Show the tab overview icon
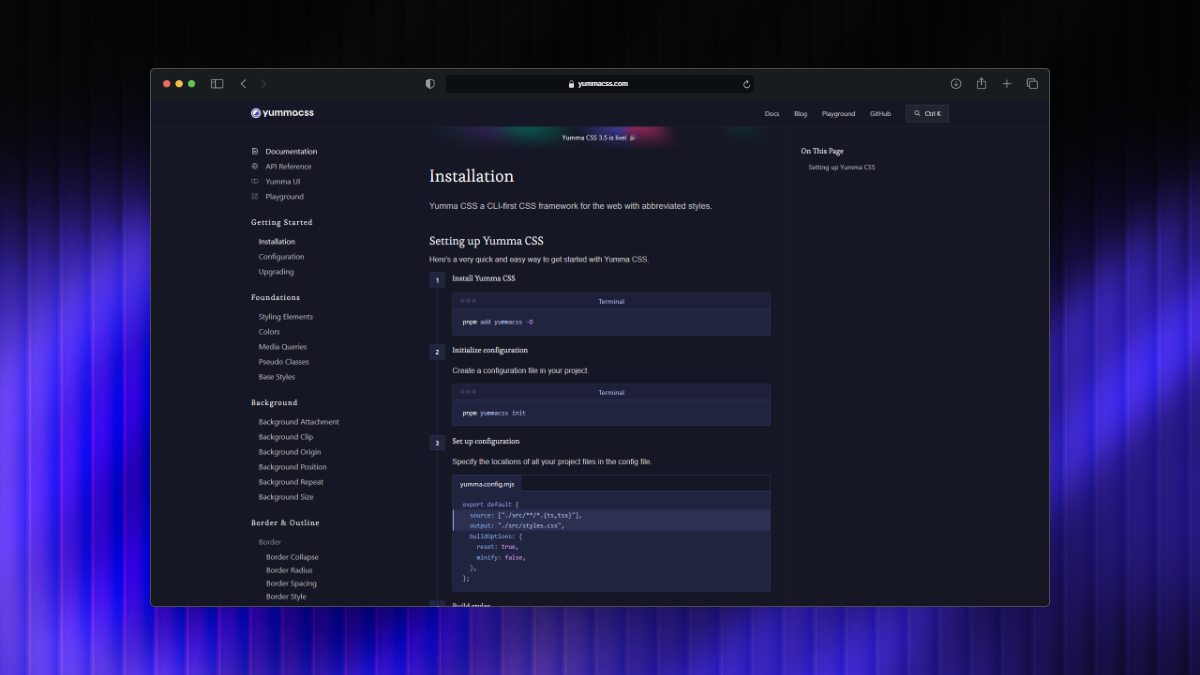The image size is (1200, 675). (1032, 84)
